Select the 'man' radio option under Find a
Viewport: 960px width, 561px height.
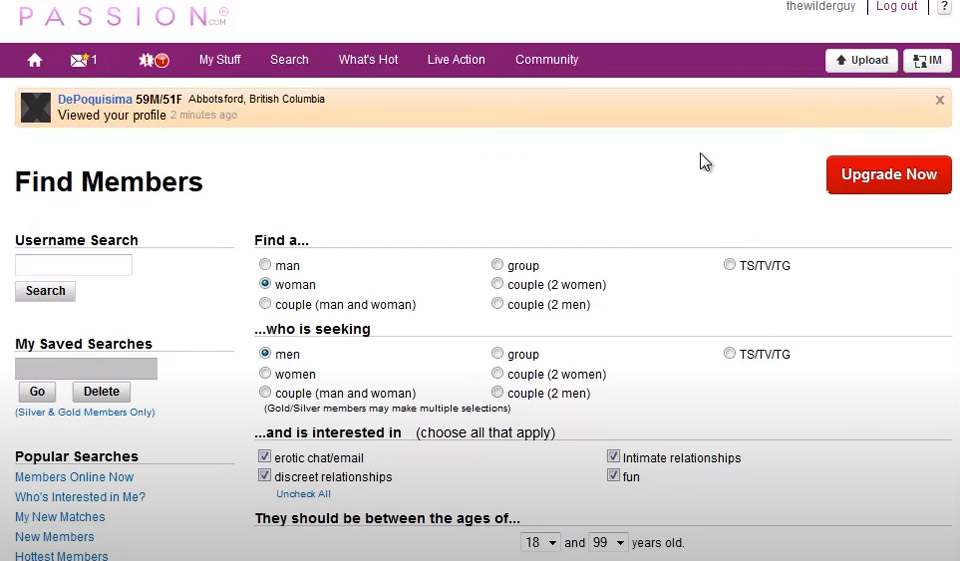click(265, 265)
